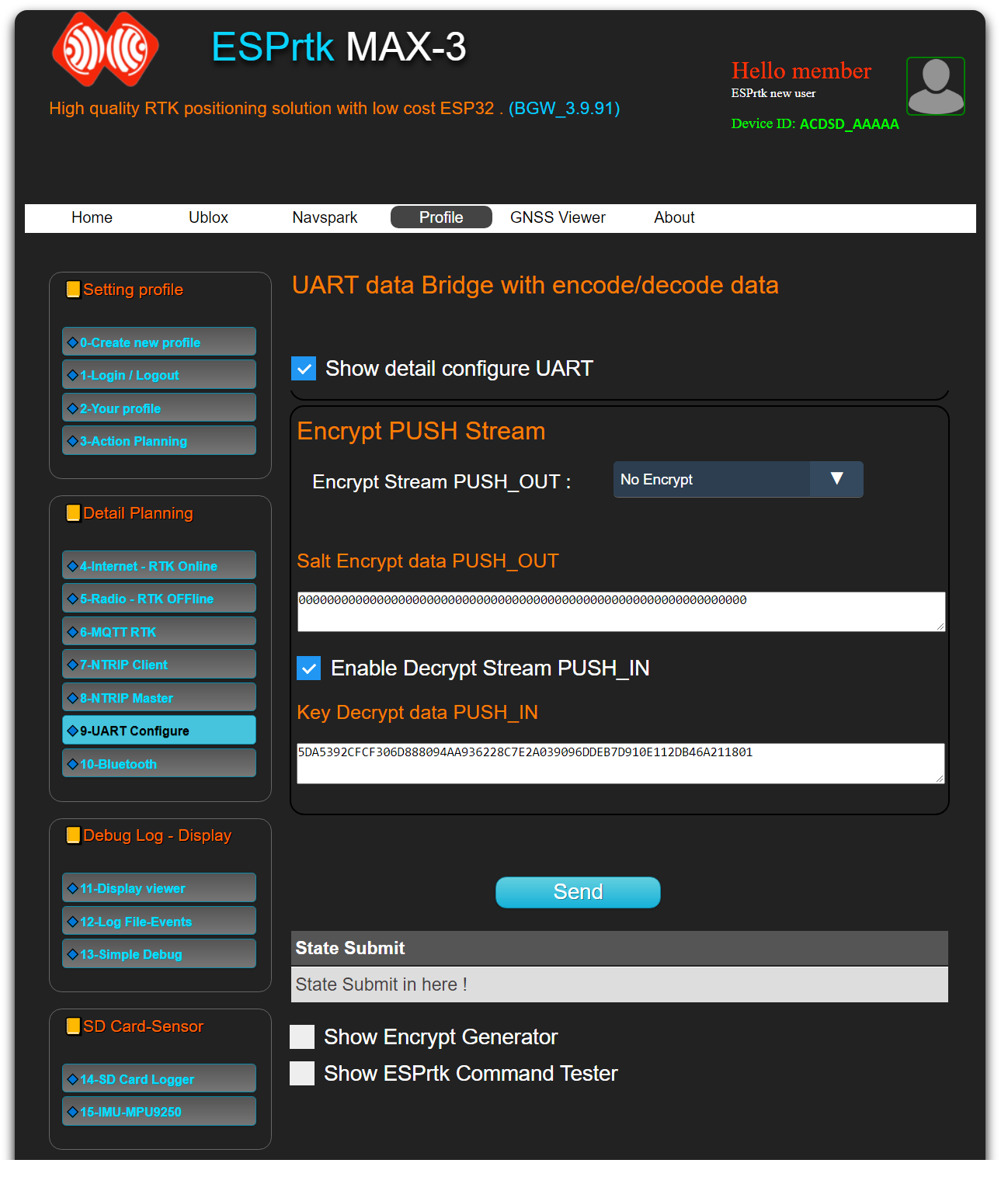Tick Show ESPrtk Command Tester checkbox
Image resolution: width=1008 pixels, height=1184 pixels.
pos(302,1073)
